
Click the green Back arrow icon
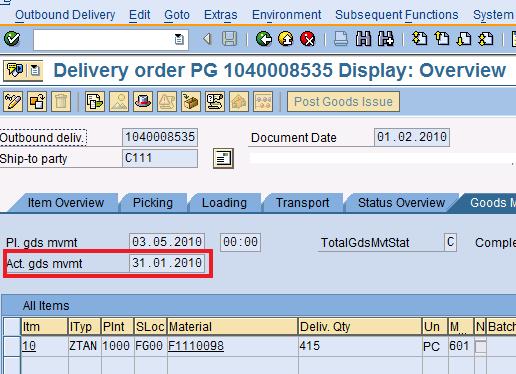pos(264,39)
